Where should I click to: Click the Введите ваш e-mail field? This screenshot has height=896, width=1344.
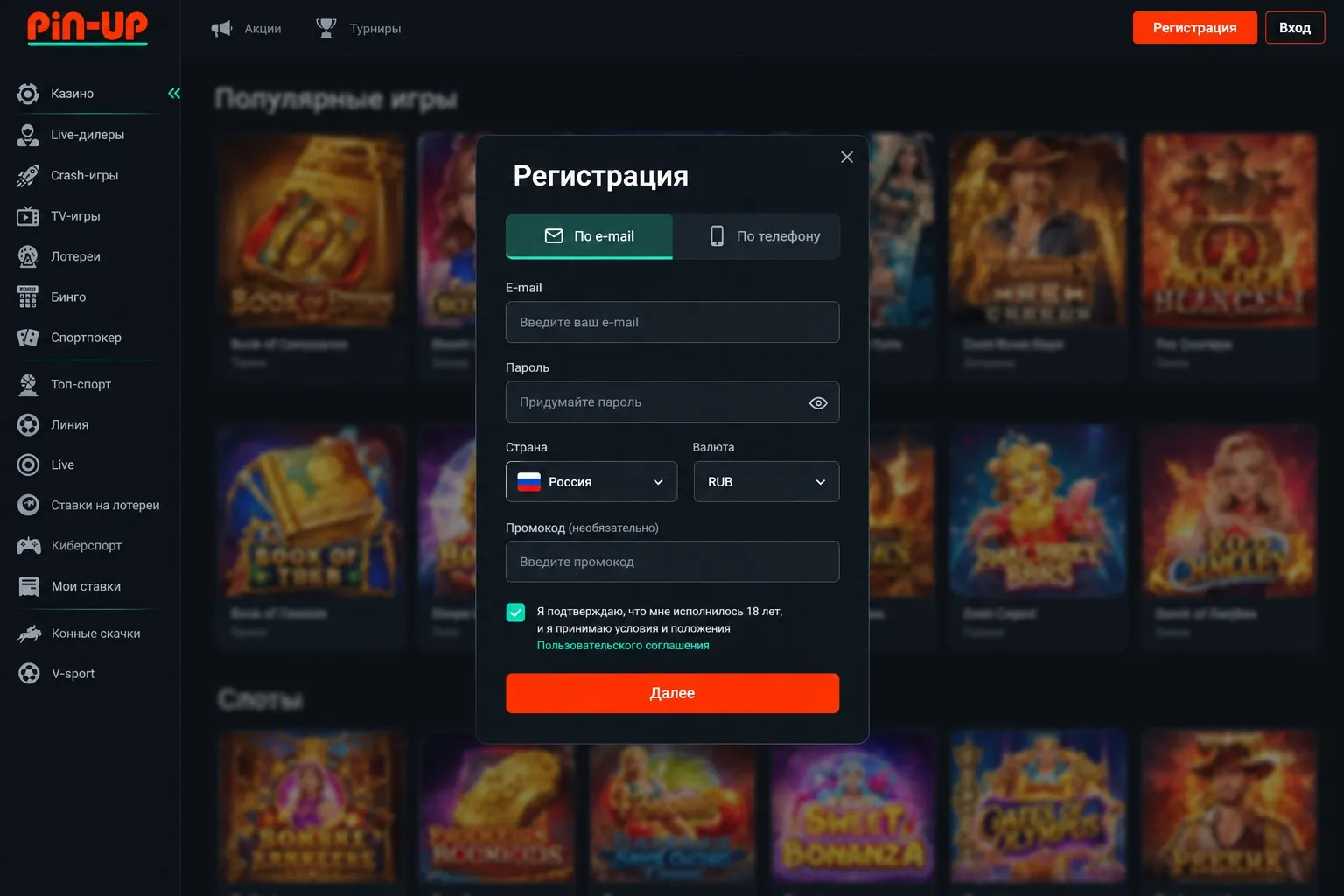672,322
